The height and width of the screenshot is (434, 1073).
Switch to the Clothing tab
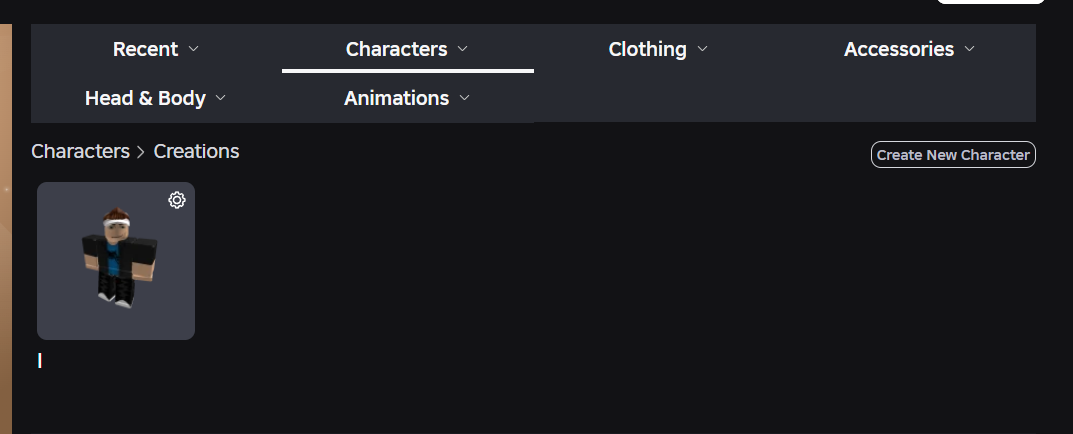[x=647, y=49]
